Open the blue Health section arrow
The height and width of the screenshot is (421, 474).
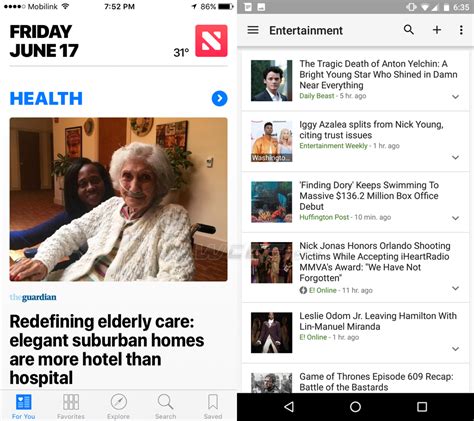pos(219,98)
